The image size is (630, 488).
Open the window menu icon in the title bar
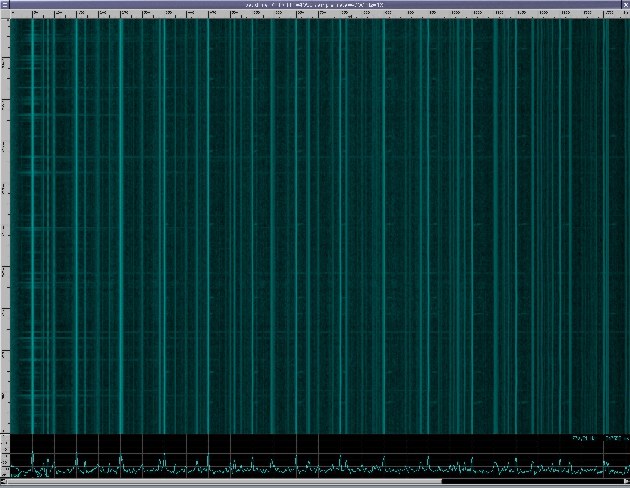pos(5,5)
